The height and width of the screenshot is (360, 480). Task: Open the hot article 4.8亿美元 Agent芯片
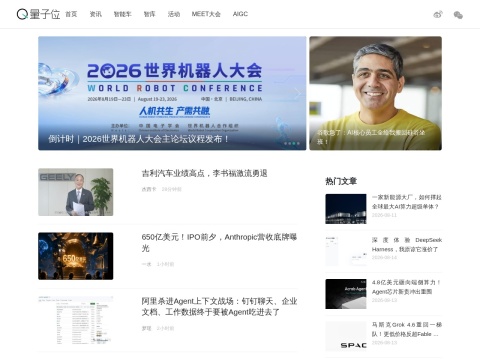pyautogui.click(x=407, y=287)
